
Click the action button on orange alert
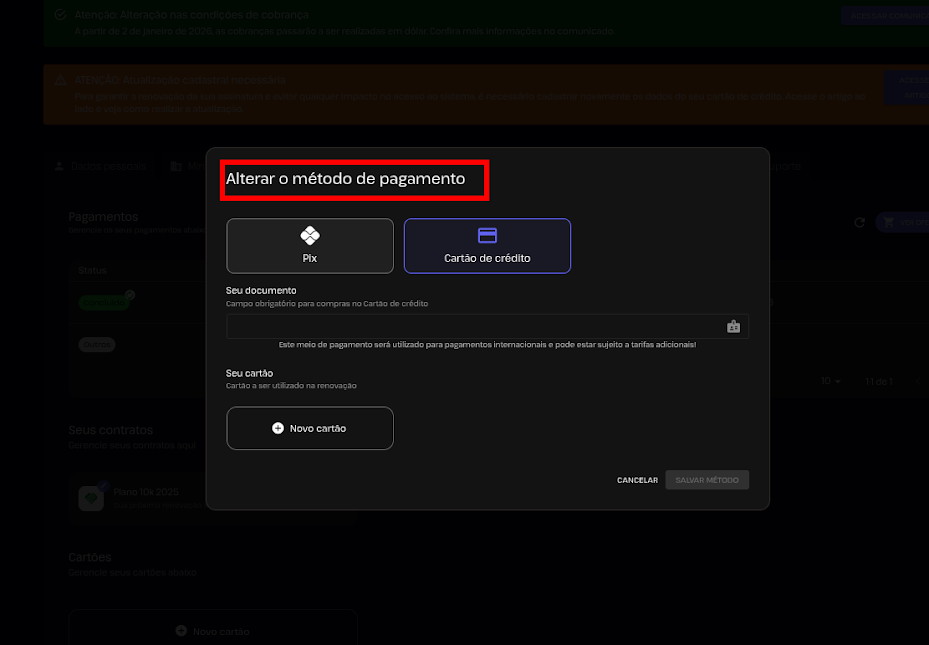[x=905, y=88]
